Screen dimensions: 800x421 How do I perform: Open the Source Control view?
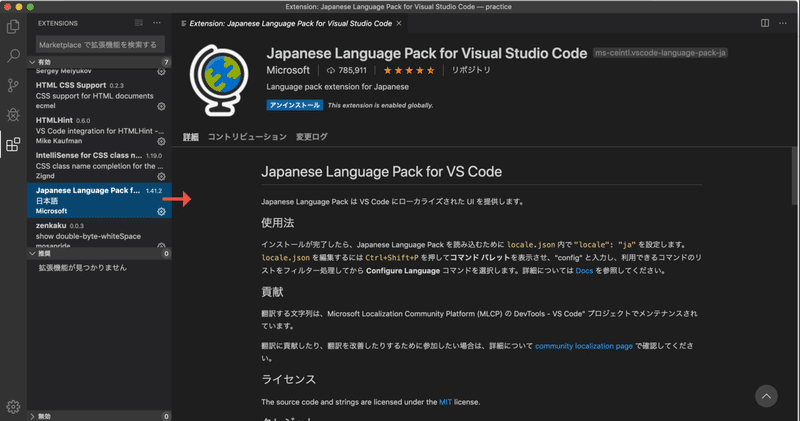13,85
